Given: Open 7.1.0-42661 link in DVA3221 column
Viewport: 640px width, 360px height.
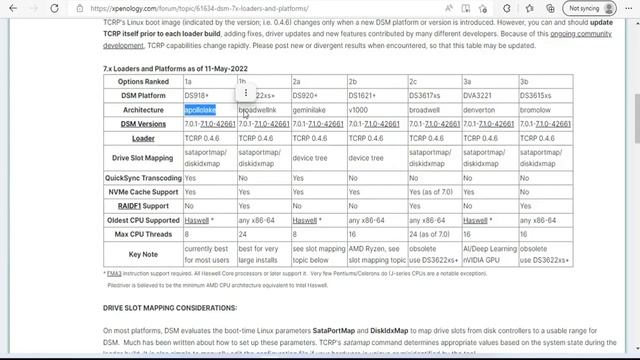Looking at the screenshot, I should click(x=496, y=124).
